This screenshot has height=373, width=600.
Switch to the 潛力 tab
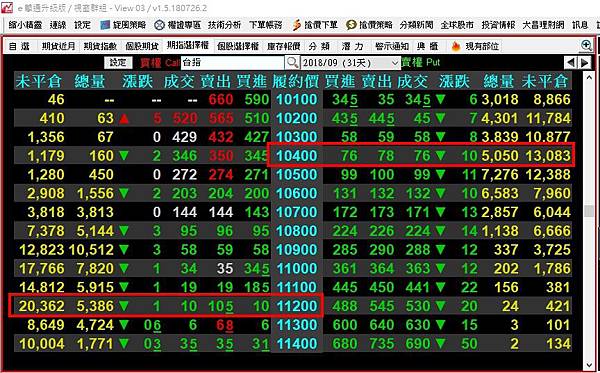[x=352, y=47]
